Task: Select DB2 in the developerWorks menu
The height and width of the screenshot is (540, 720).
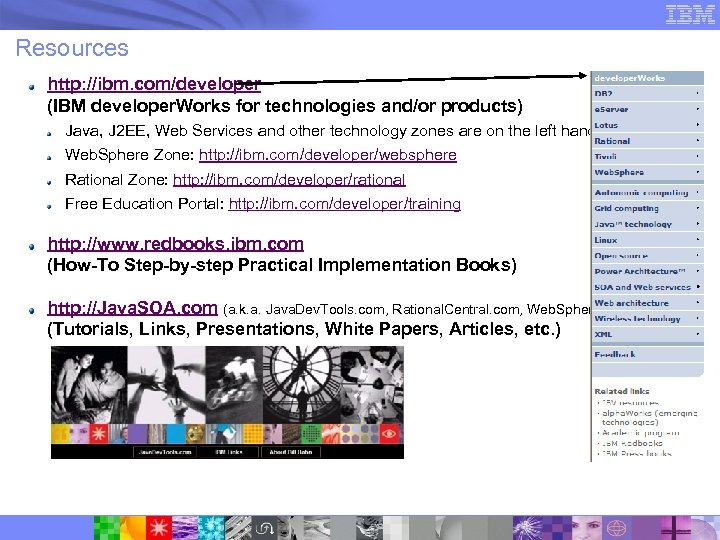Action: [x=647, y=94]
